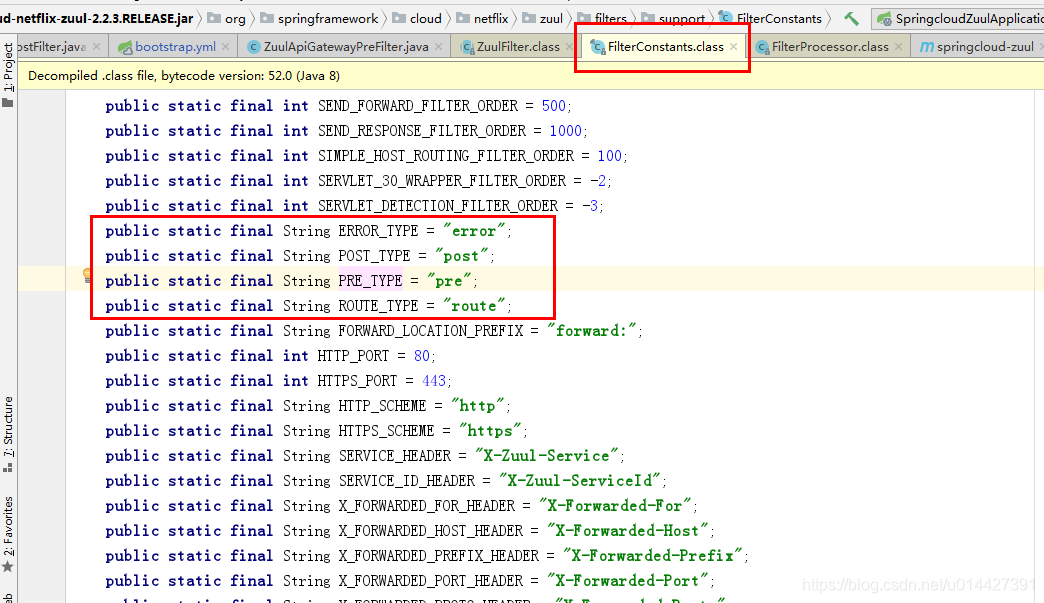
Task: Click the SIMPLE_HOST_ROUTING_FILTER_ORDER constant
Action: 445,156
